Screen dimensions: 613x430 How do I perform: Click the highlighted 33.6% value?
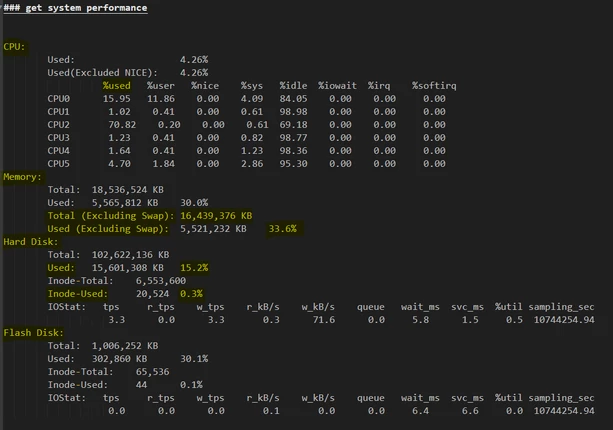[282, 229]
